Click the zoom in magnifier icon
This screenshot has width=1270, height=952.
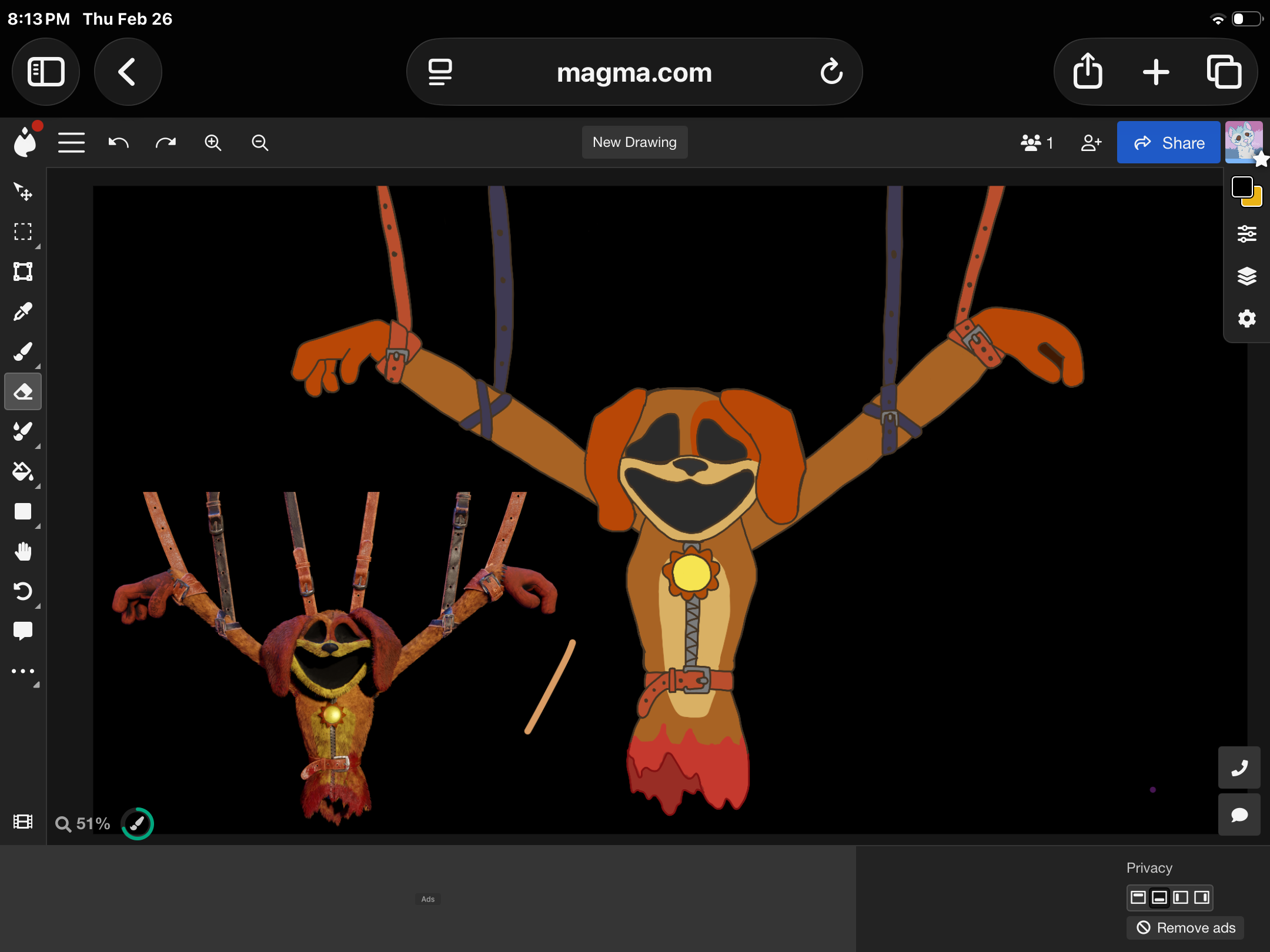tap(213, 143)
